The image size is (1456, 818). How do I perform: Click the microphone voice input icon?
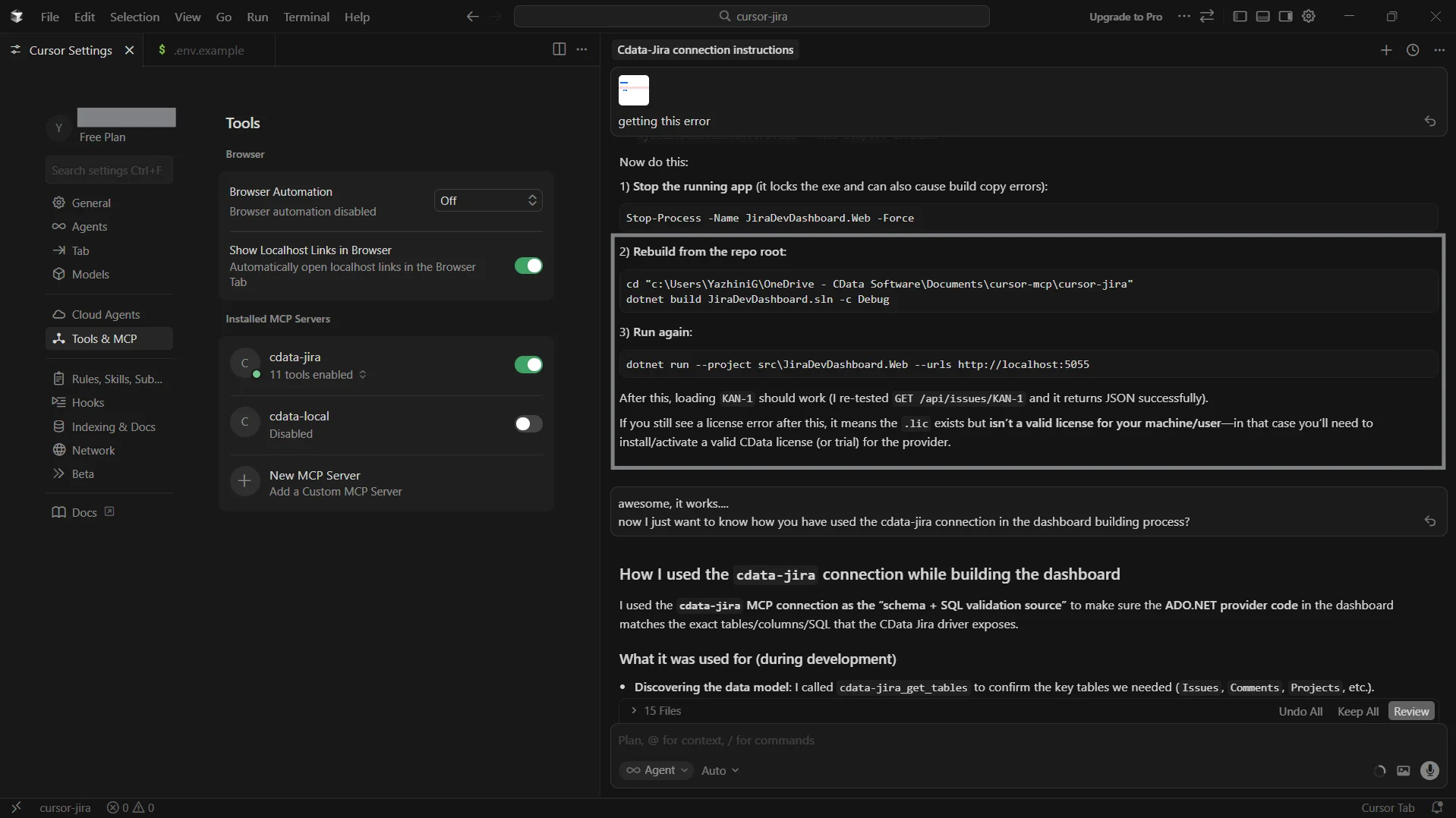[x=1429, y=771]
